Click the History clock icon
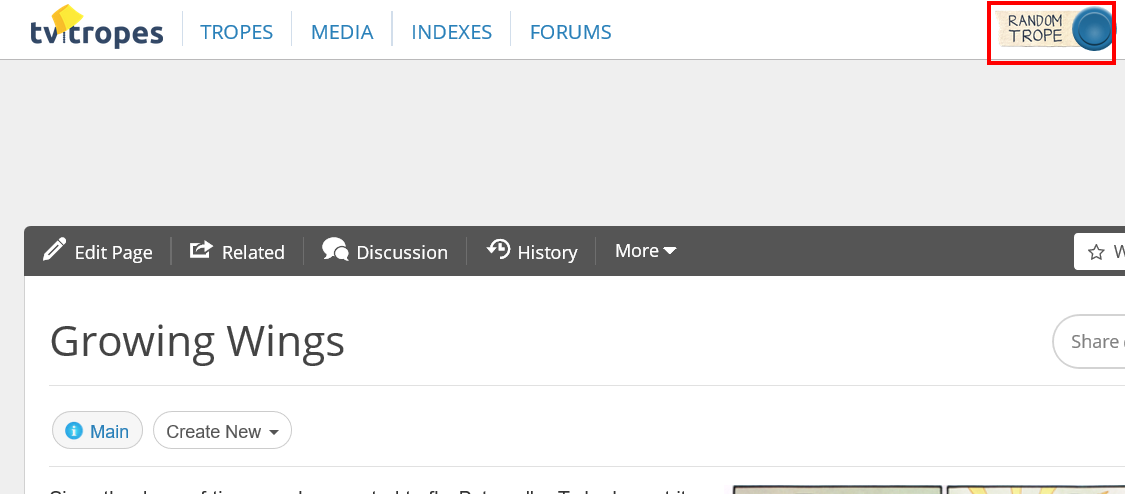 498,249
